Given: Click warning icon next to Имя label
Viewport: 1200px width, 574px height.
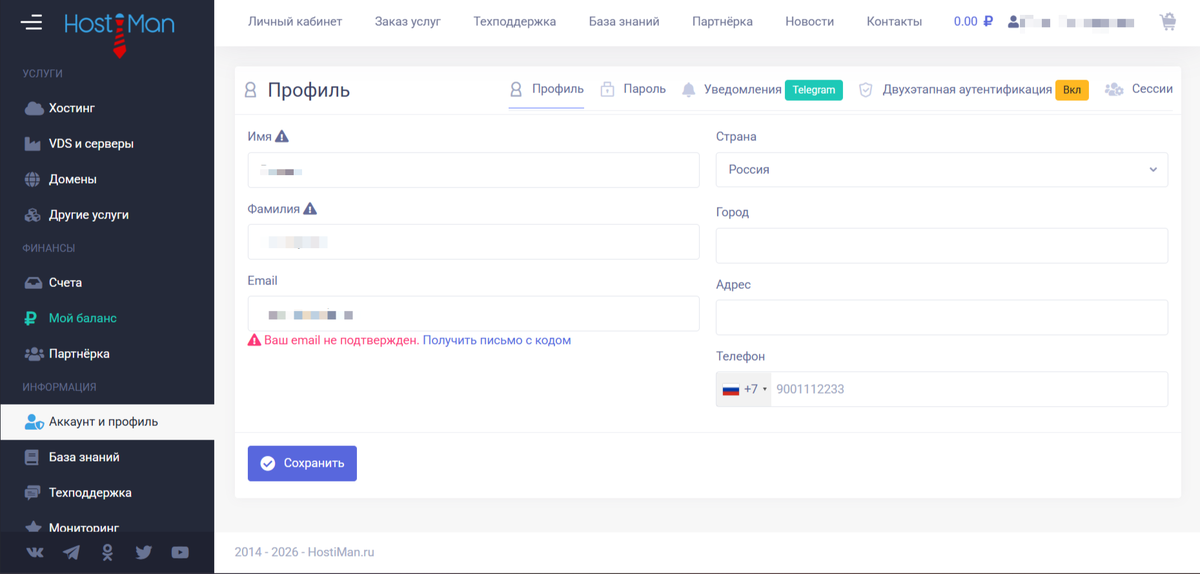Looking at the screenshot, I should click(282, 136).
